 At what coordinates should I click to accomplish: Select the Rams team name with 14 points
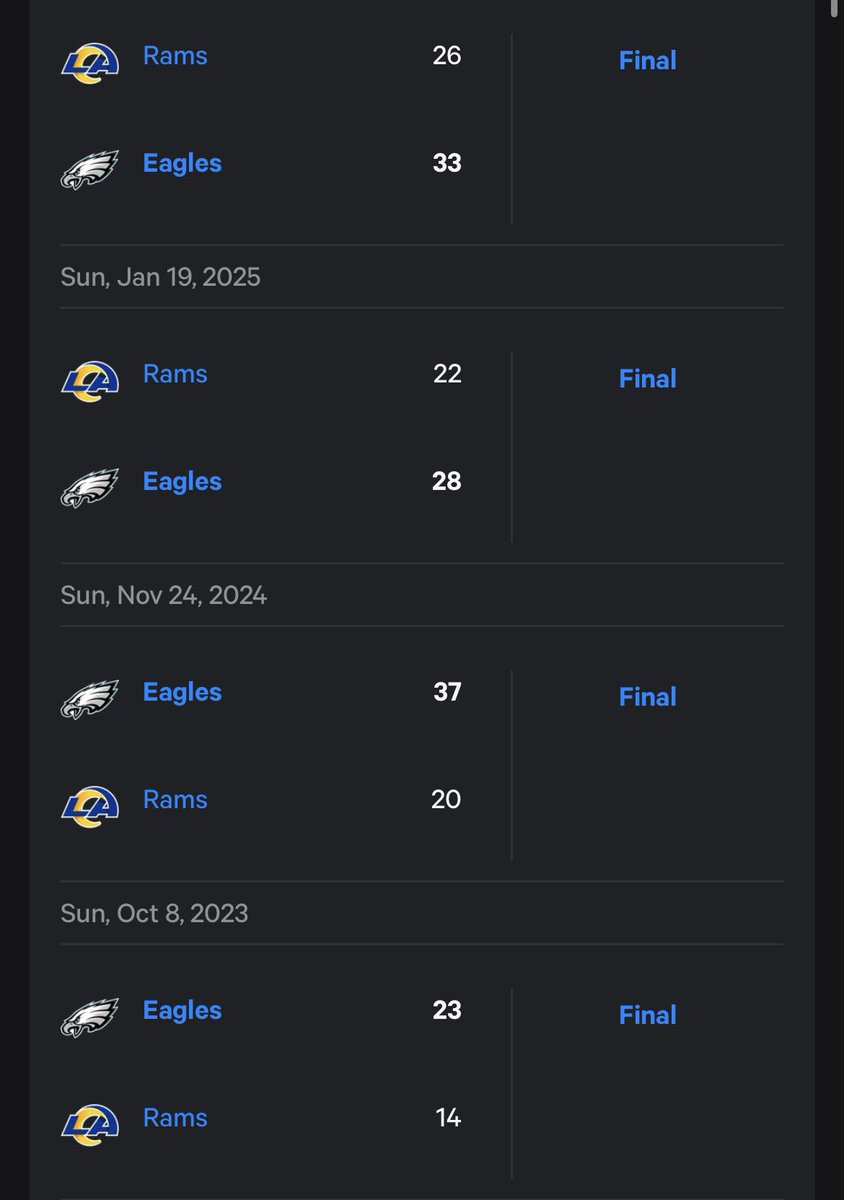[x=175, y=1117]
